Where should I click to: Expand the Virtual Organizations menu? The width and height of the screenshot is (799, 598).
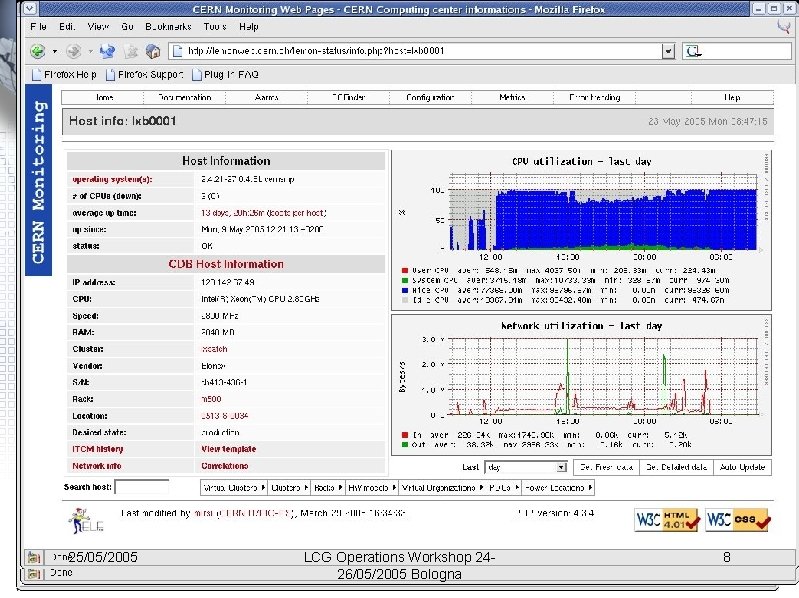click(442, 488)
